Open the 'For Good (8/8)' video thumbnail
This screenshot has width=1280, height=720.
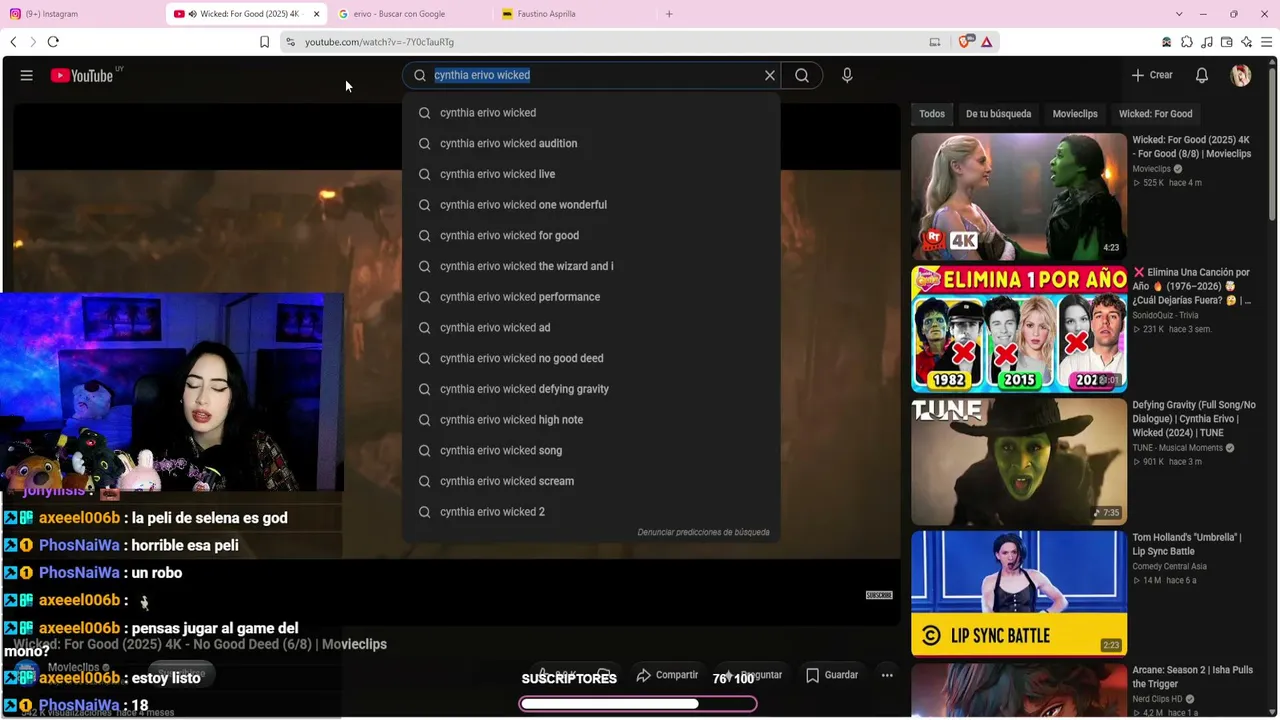coord(1019,196)
